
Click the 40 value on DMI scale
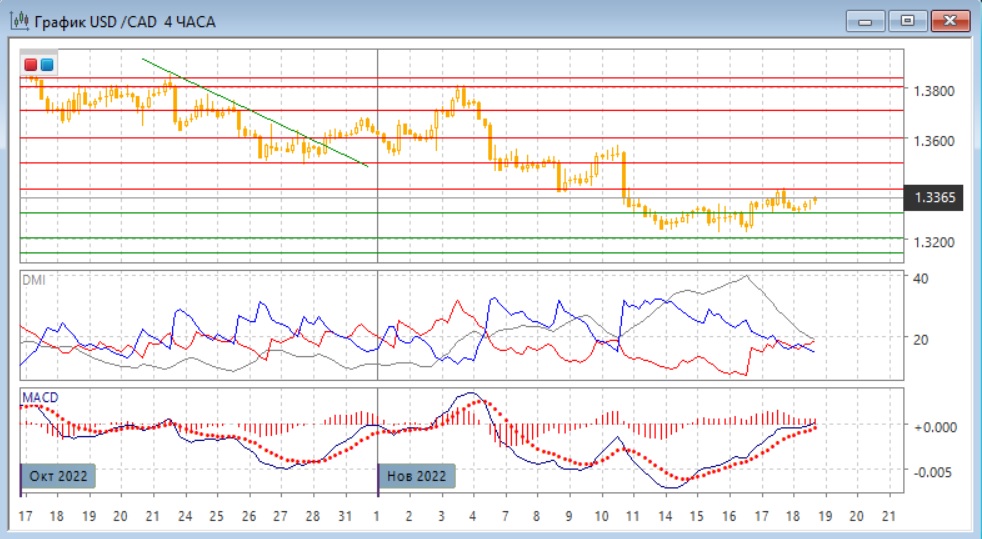922,277
